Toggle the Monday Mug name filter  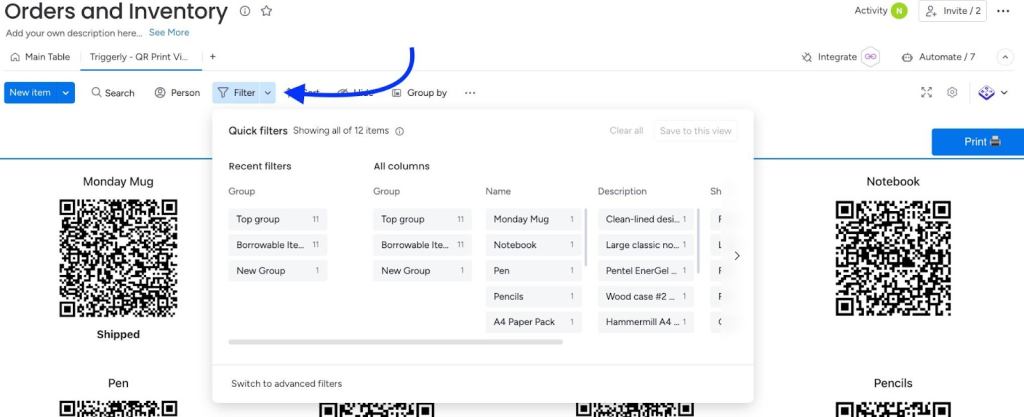pyautogui.click(x=534, y=219)
